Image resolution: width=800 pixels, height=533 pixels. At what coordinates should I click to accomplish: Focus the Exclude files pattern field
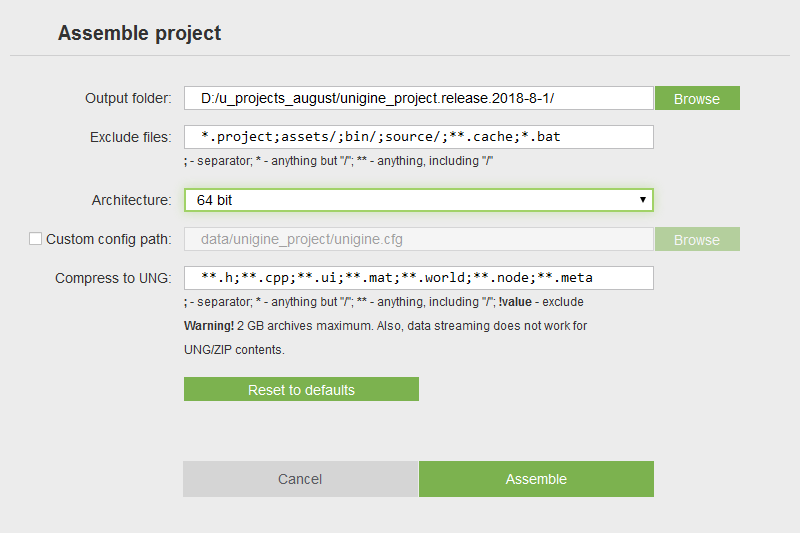click(418, 137)
